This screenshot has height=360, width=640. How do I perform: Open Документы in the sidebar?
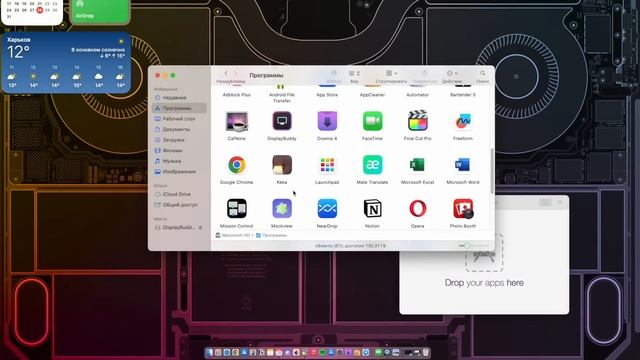coord(179,129)
